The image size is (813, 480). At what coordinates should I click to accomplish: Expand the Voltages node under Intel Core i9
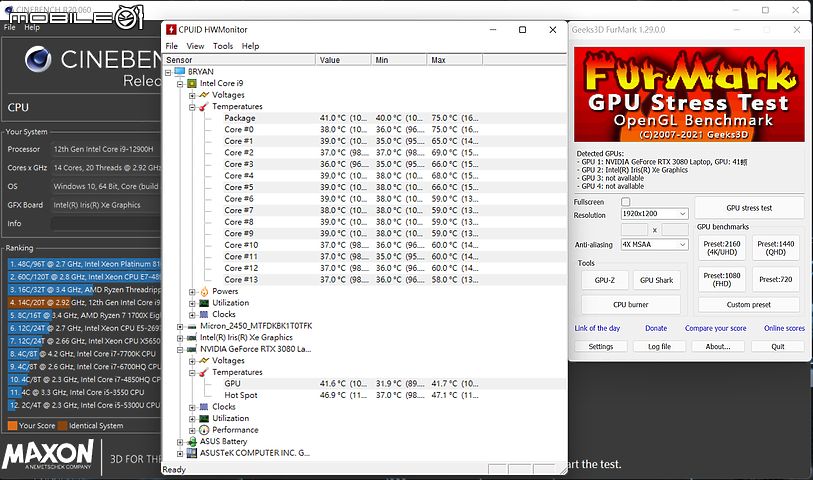point(192,95)
